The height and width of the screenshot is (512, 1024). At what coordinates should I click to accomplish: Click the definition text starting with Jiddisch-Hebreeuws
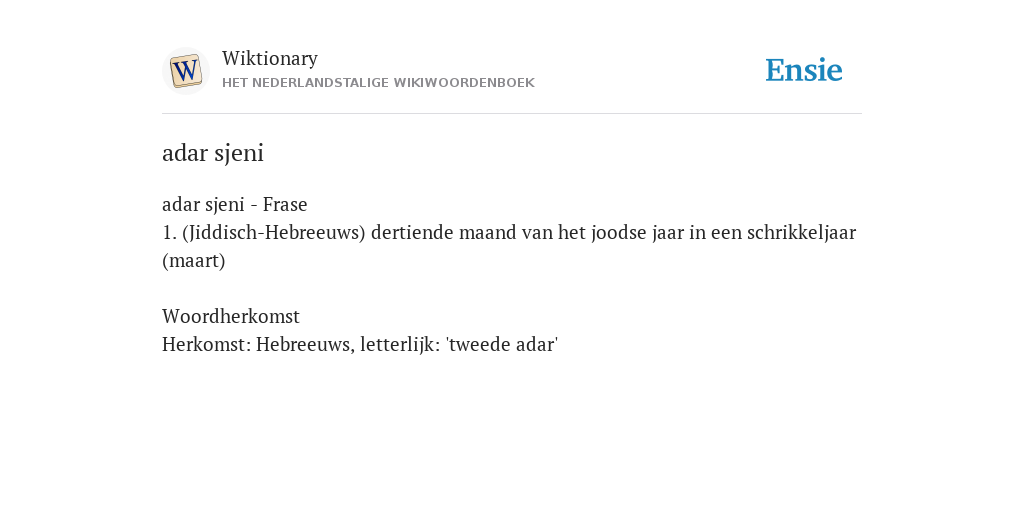coord(509,246)
